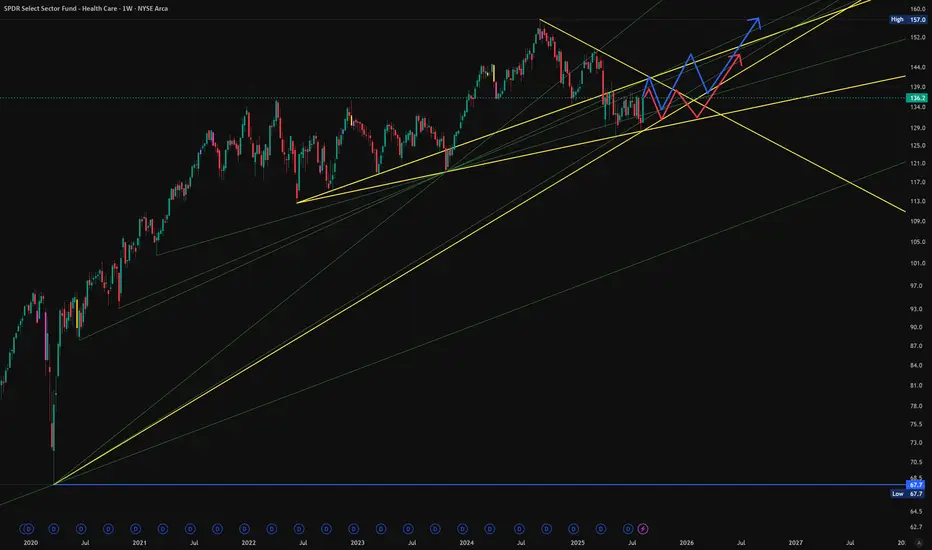Open dividend marker directly left of the lightning icon

click(x=628, y=529)
